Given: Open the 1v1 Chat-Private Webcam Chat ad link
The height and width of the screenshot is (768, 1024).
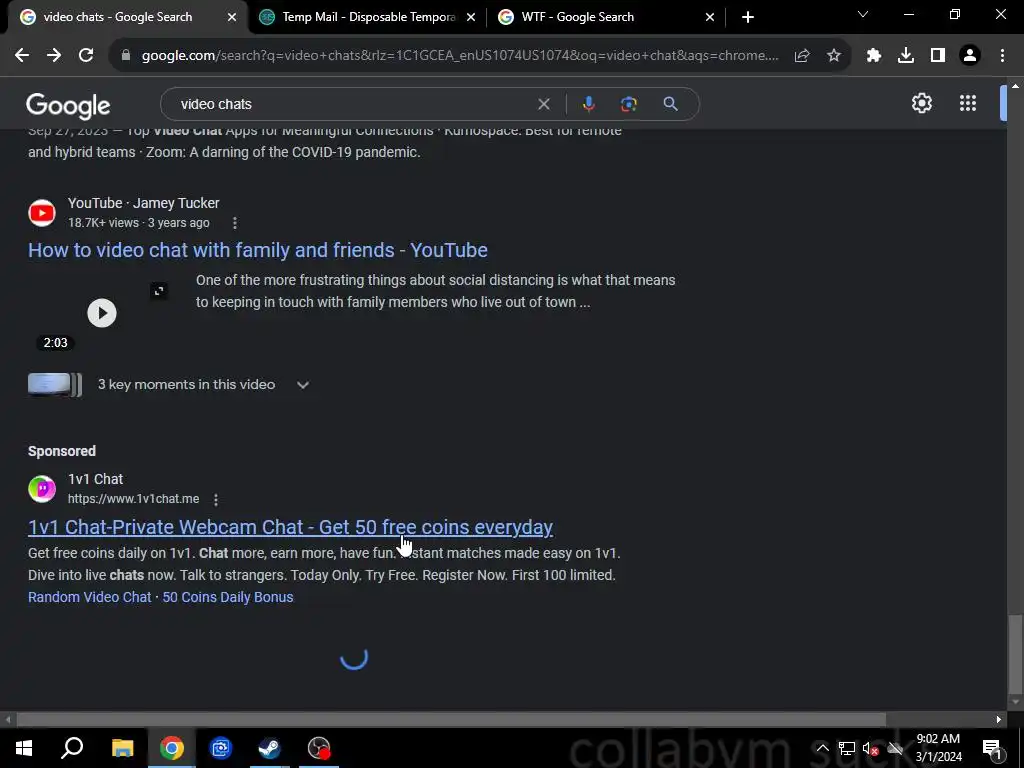Looking at the screenshot, I should (291, 527).
